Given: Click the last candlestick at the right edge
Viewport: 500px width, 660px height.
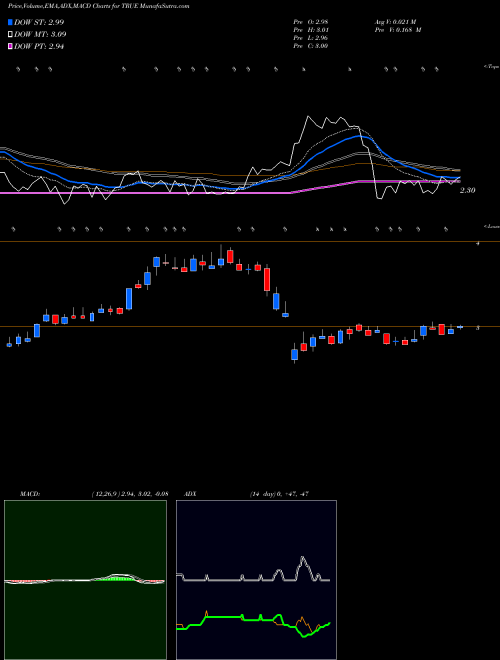Looking at the screenshot, I should [x=460, y=327].
